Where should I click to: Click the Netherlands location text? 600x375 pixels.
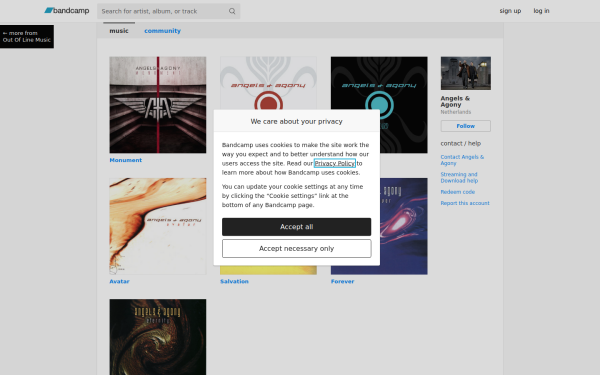click(456, 112)
